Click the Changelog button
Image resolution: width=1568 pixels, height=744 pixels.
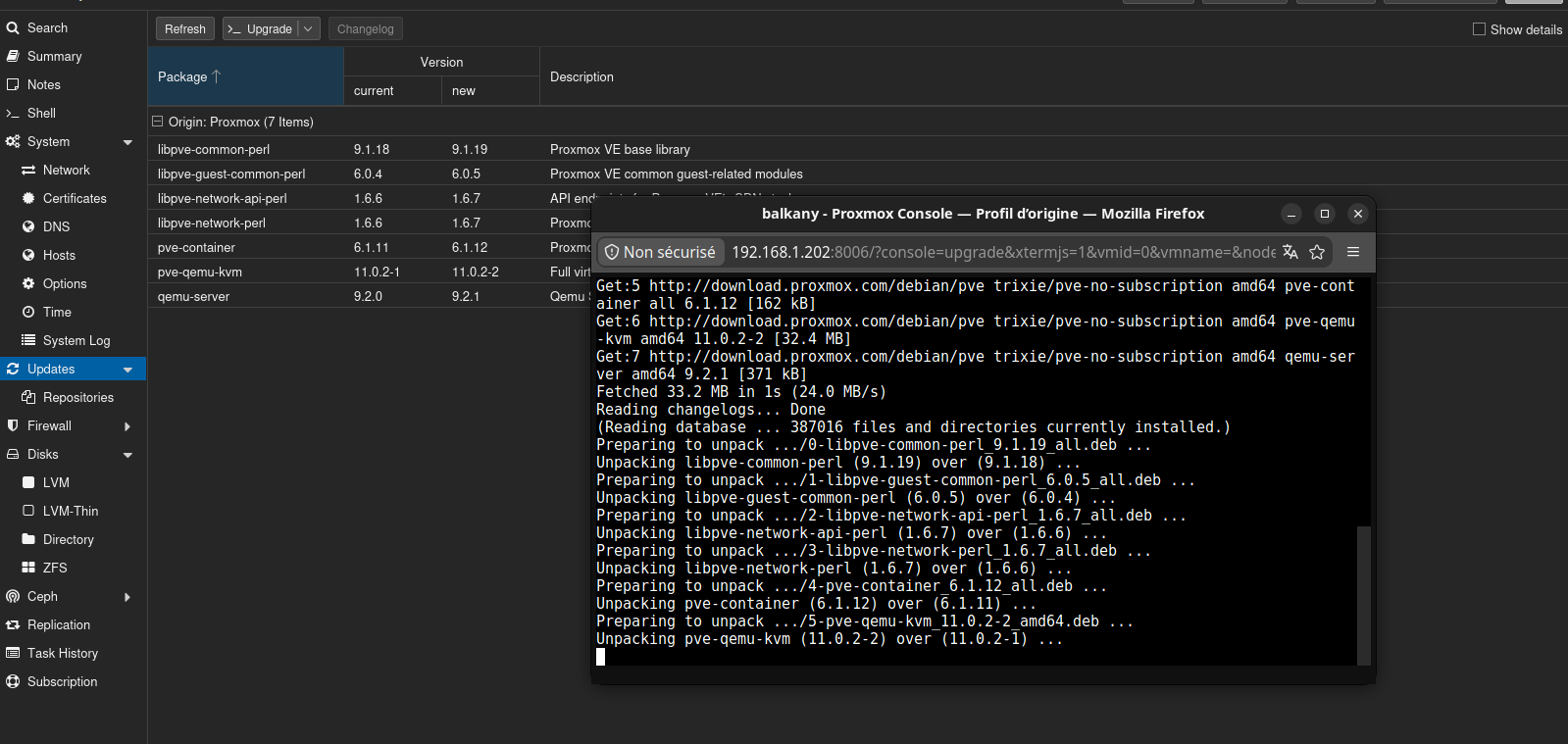[x=366, y=29]
